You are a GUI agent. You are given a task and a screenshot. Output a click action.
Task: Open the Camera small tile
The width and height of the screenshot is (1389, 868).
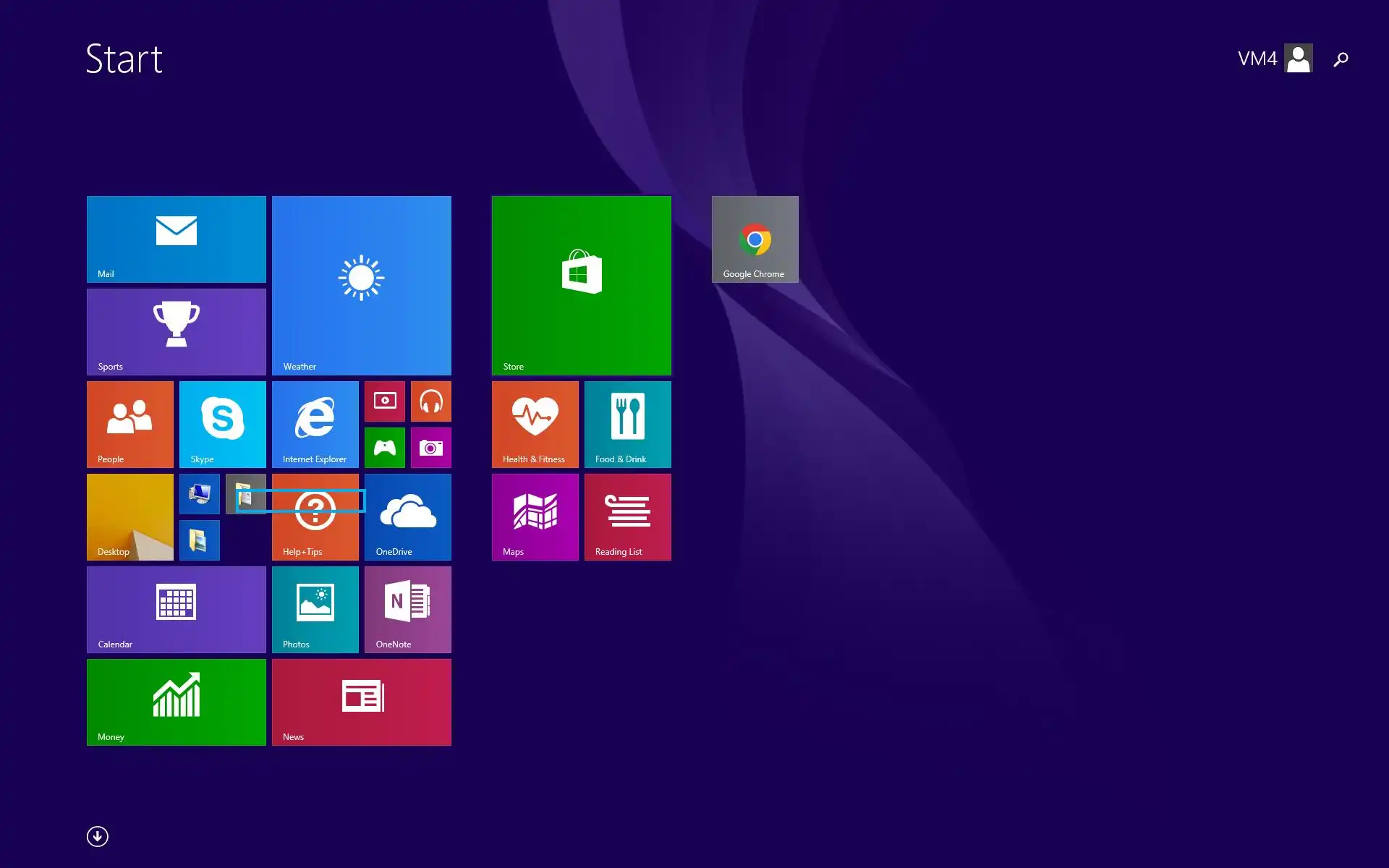(430, 447)
